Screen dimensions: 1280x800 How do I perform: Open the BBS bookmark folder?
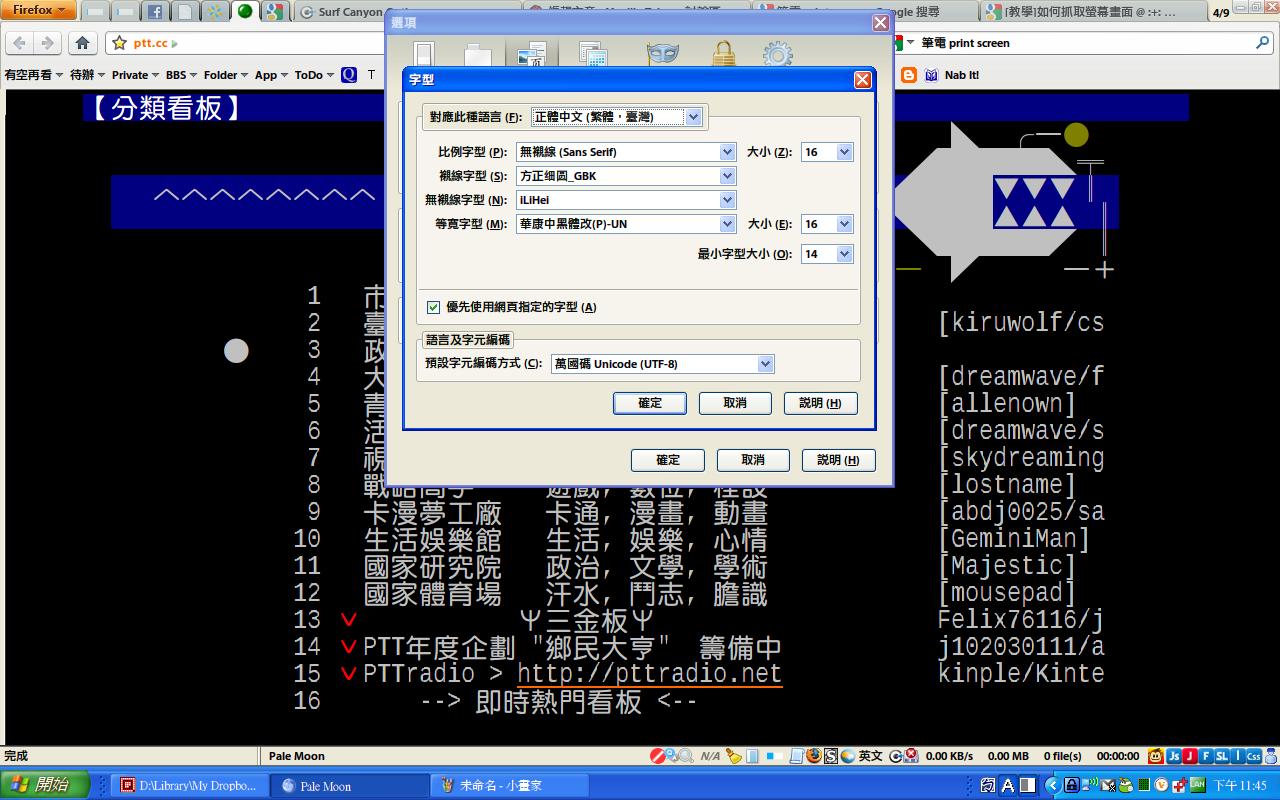click(181, 75)
